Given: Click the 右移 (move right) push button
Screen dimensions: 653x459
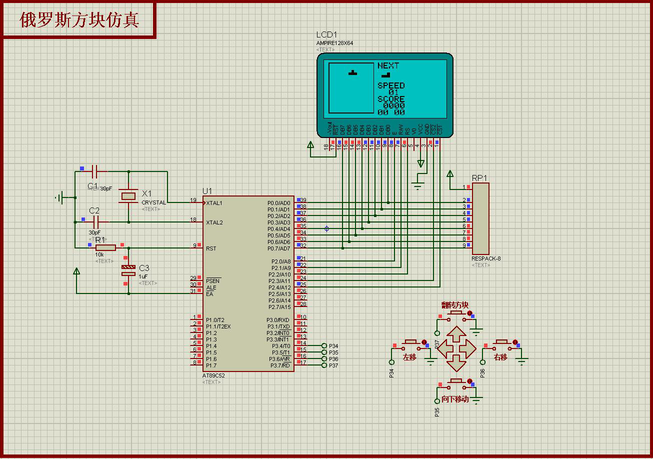Looking at the screenshot, I should click(x=502, y=342).
